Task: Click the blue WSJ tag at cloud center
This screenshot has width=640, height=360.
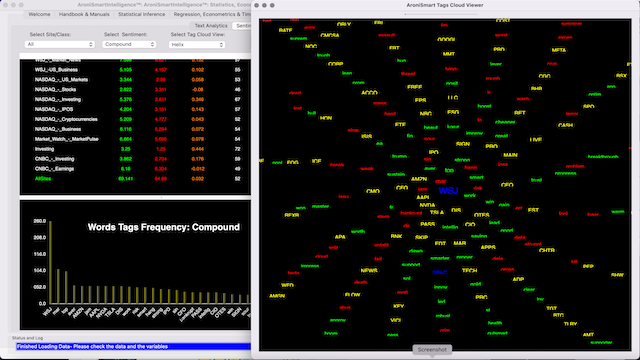Action: click(448, 191)
